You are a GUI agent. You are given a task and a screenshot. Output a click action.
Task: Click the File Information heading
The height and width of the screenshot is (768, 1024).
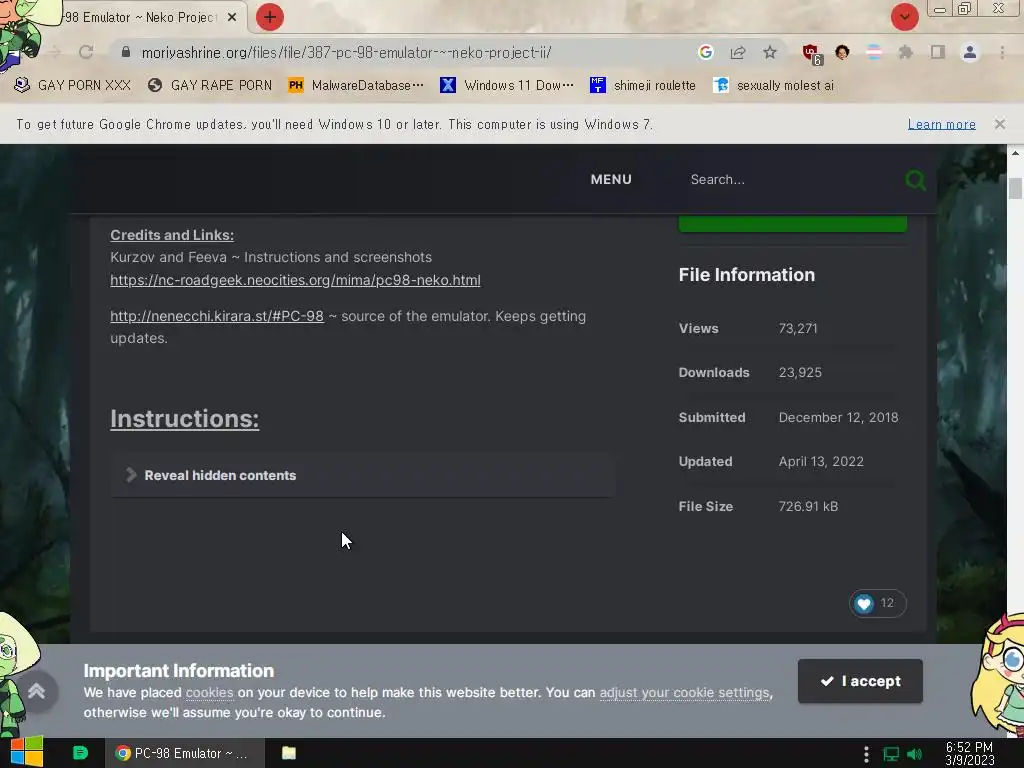tap(746, 275)
